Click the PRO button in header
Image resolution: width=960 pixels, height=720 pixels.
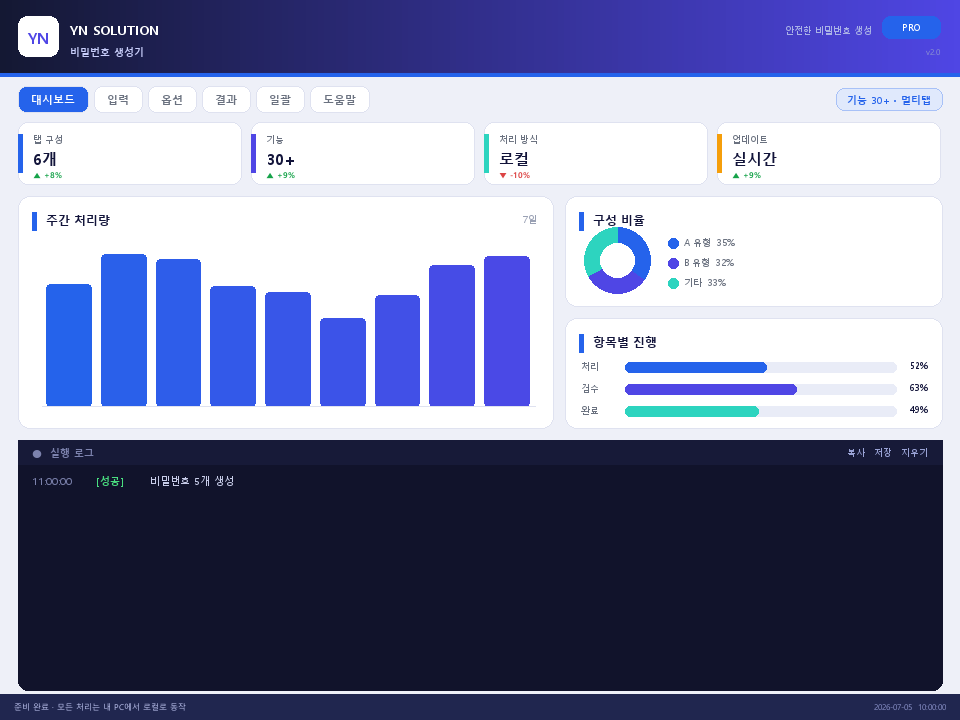(x=911, y=28)
